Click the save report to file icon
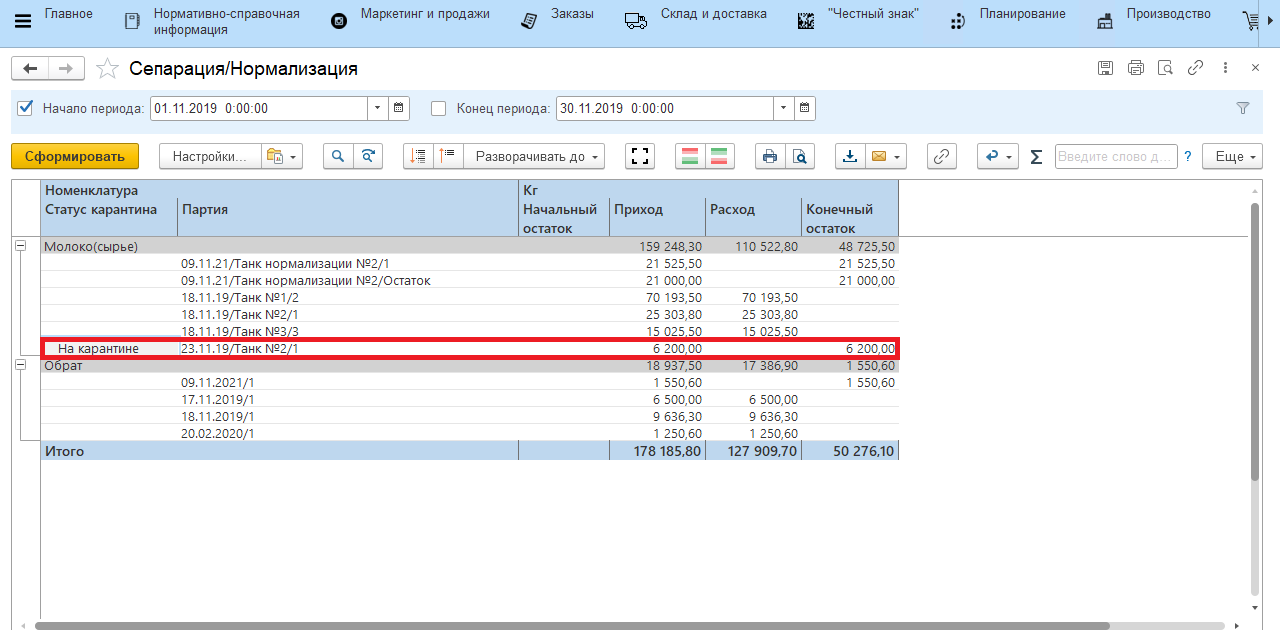1280x630 pixels. click(x=850, y=156)
